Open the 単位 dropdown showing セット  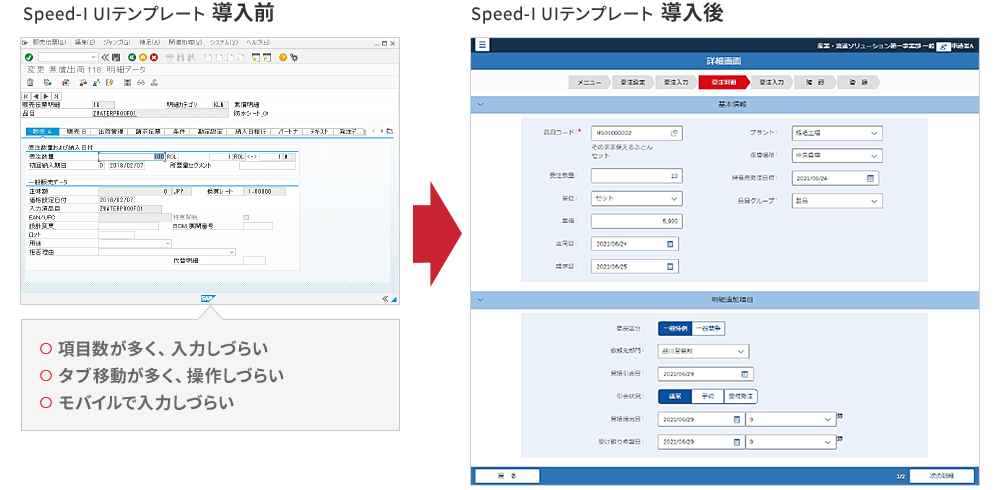point(636,198)
